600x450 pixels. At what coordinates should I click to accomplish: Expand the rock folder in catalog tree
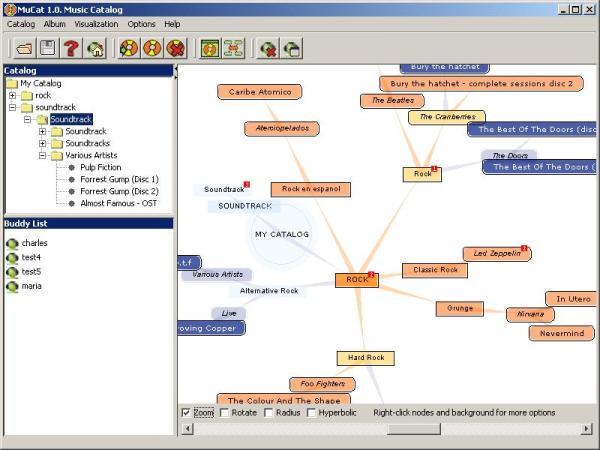13,95
